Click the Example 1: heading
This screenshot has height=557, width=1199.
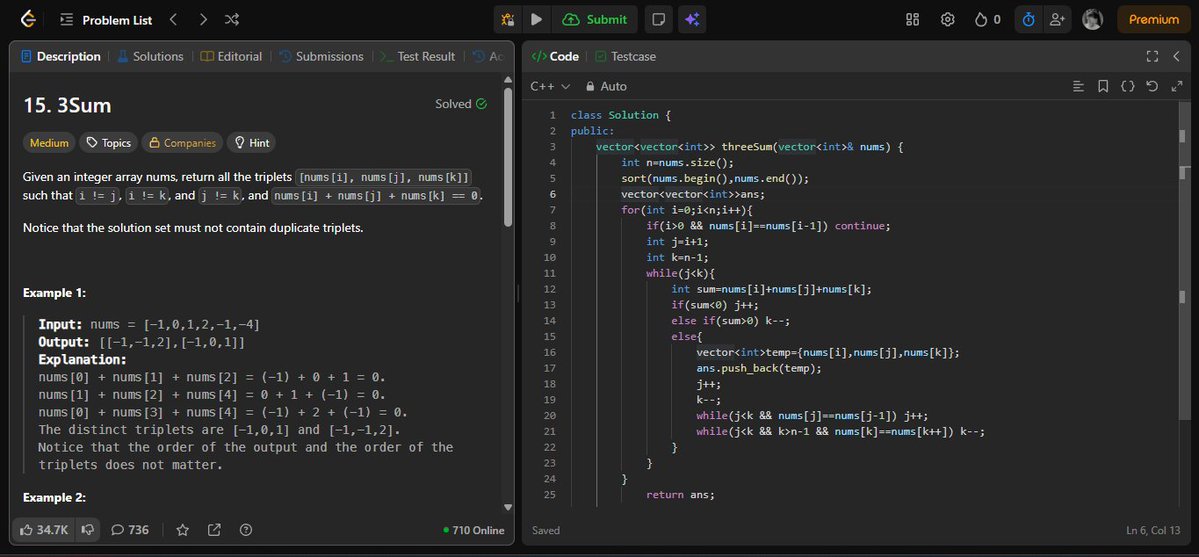(x=54, y=292)
